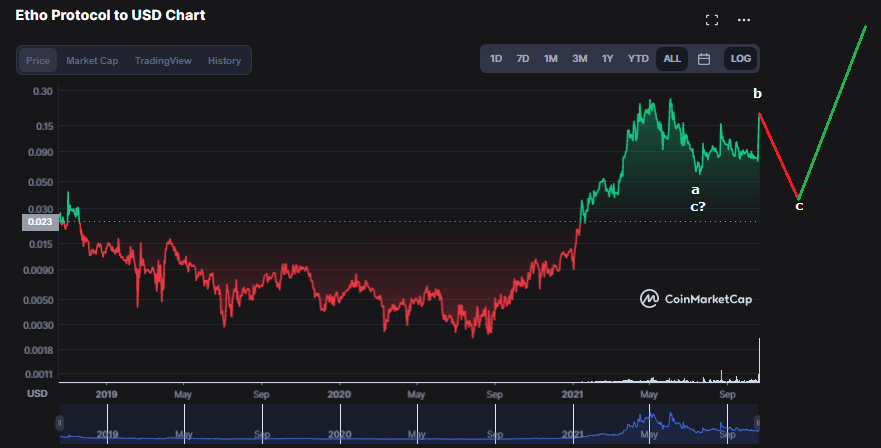Switch to the Market Cap tab
This screenshot has height=448, width=881.
[x=92, y=60]
